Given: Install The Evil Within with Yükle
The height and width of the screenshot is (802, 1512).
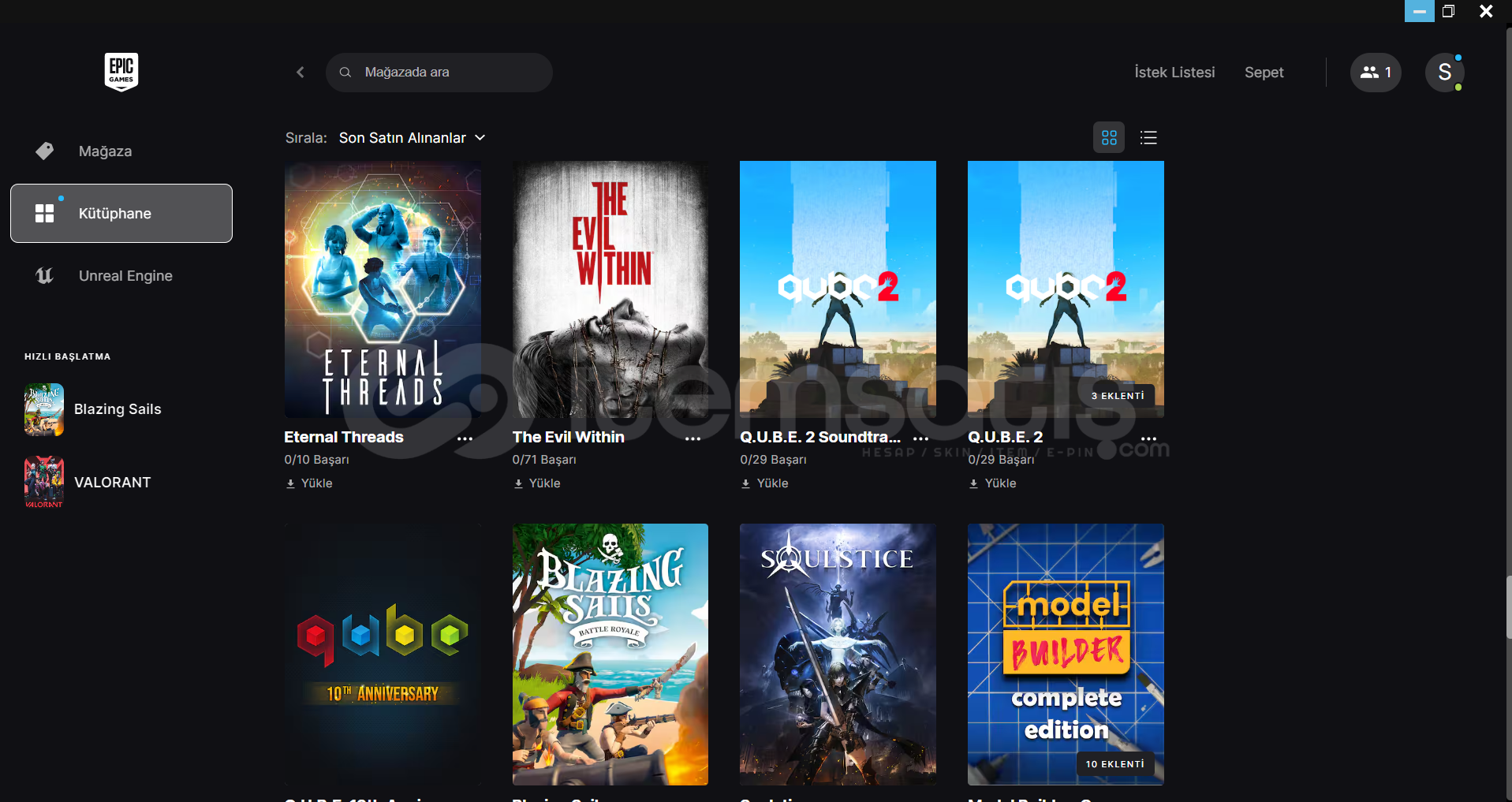Looking at the screenshot, I should pos(537,483).
